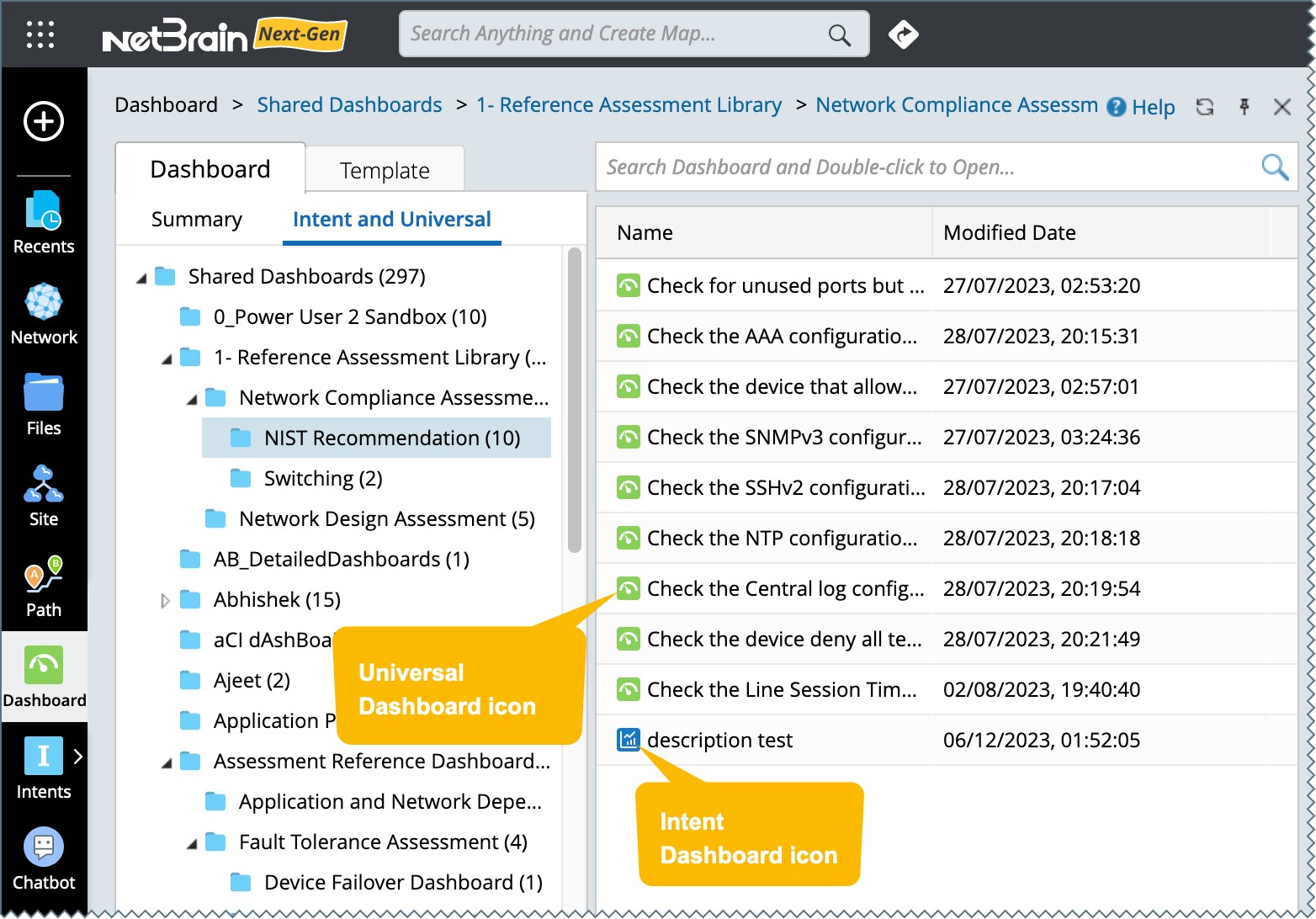
Task: Click the app grid launcher icon
Action: pos(40,35)
